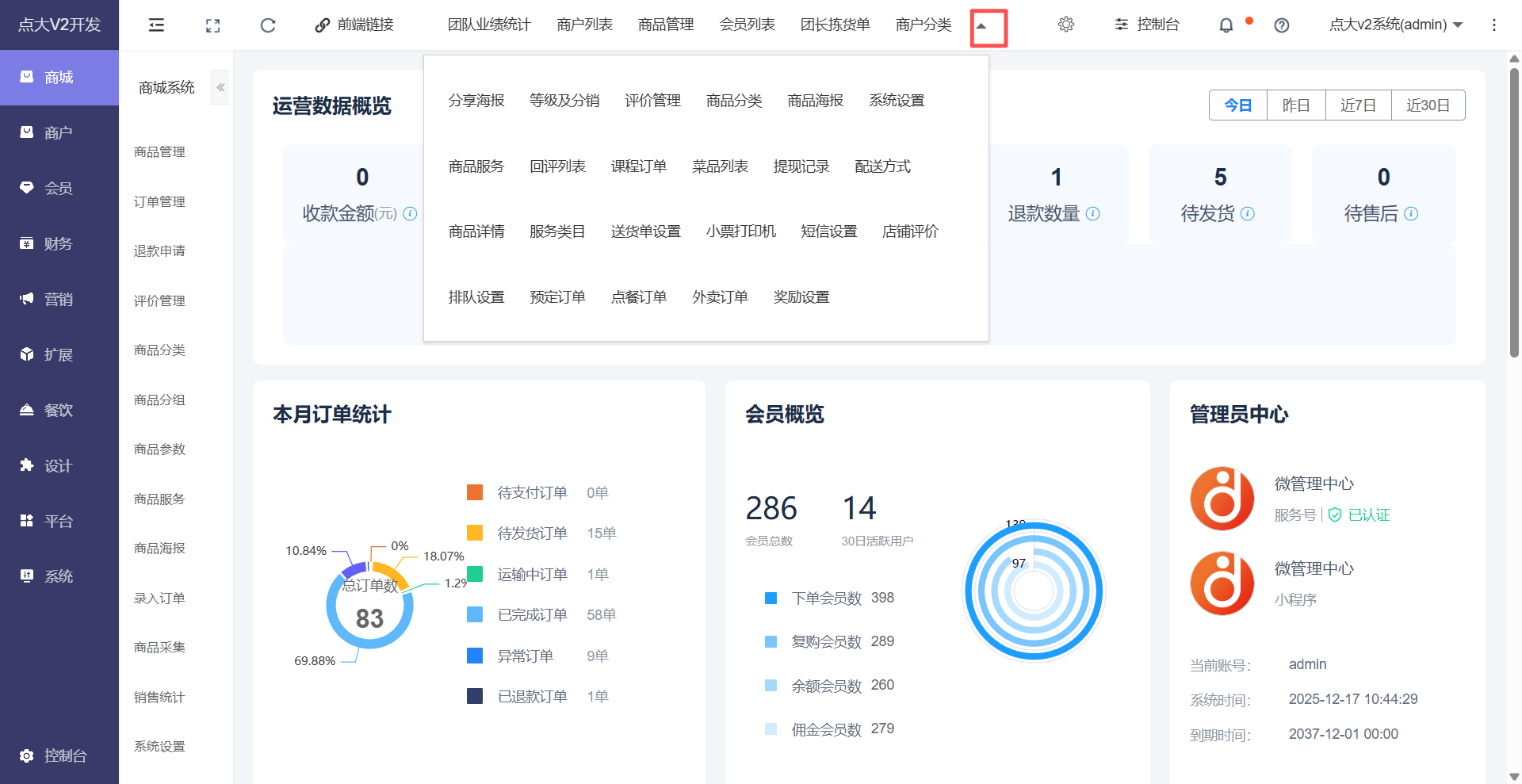The image size is (1522, 784).
Task: Select 近30日 date range
Action: click(x=1428, y=105)
